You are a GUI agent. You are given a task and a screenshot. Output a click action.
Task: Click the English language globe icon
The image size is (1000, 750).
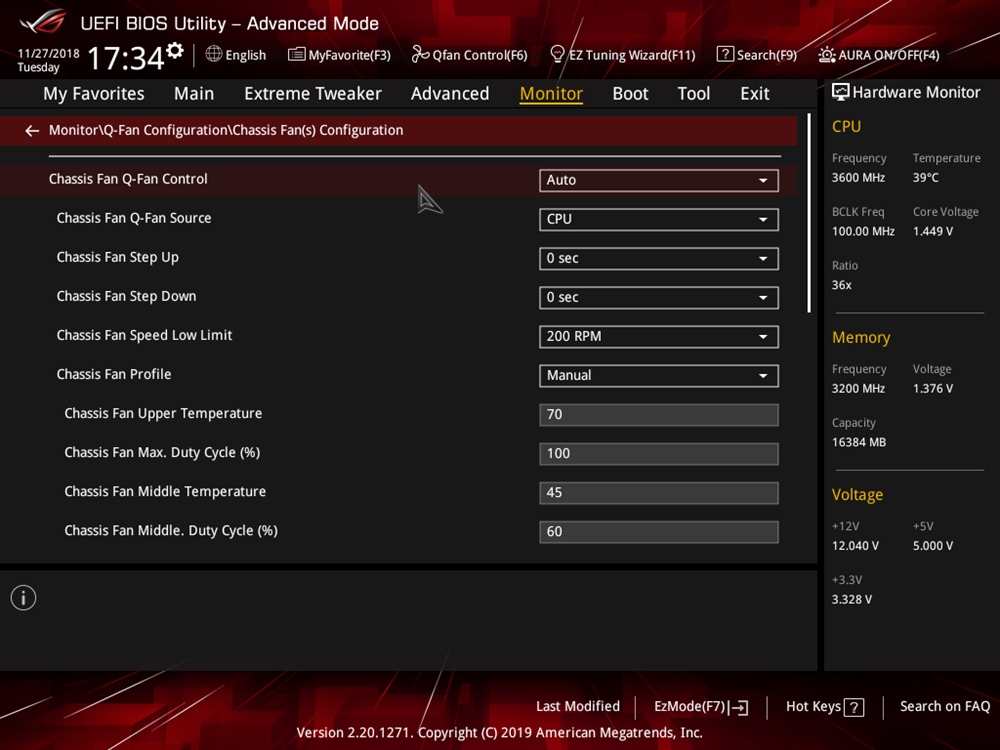[x=214, y=54]
